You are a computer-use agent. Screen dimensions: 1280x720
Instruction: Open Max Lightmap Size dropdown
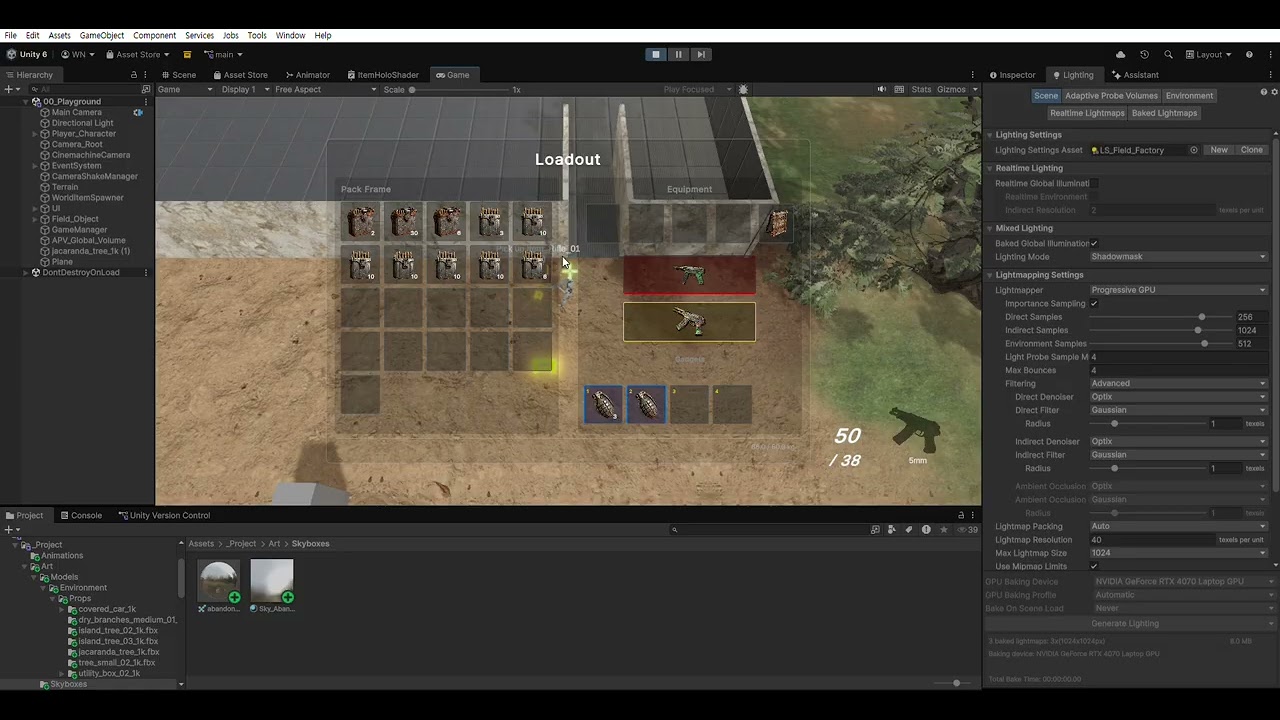(1178, 553)
